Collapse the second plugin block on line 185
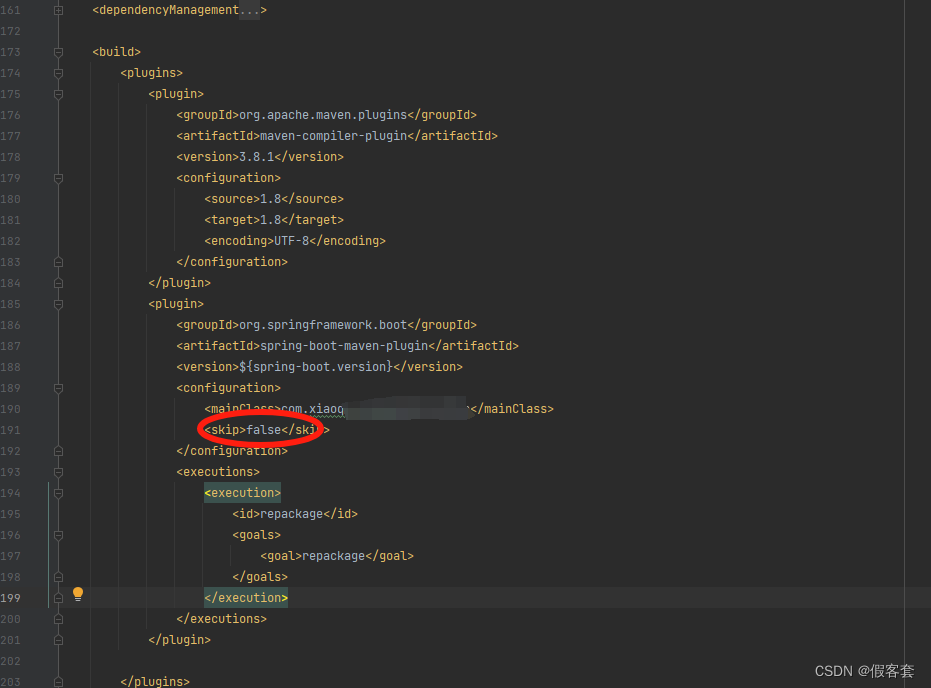This screenshot has width=931, height=688. pyautogui.click(x=57, y=303)
